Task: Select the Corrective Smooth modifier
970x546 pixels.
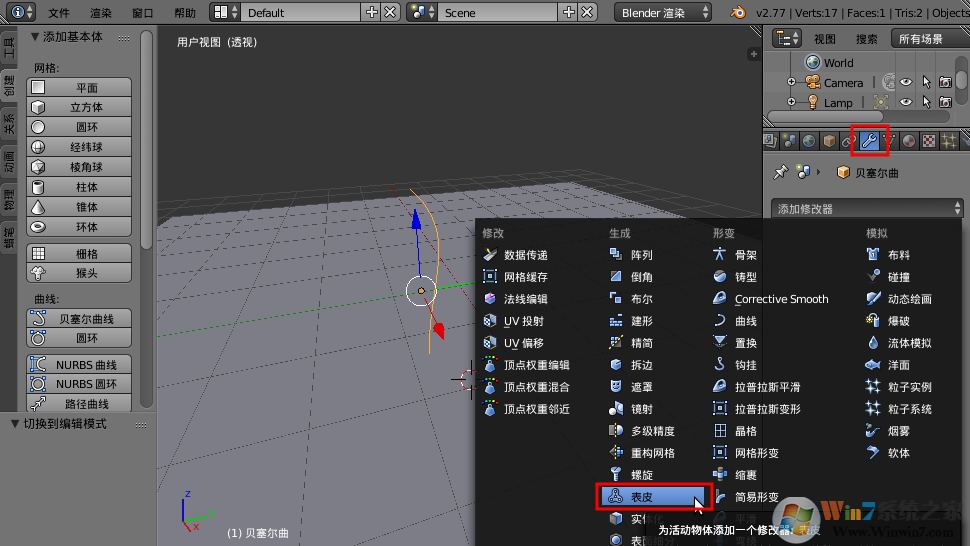Action: pos(781,299)
